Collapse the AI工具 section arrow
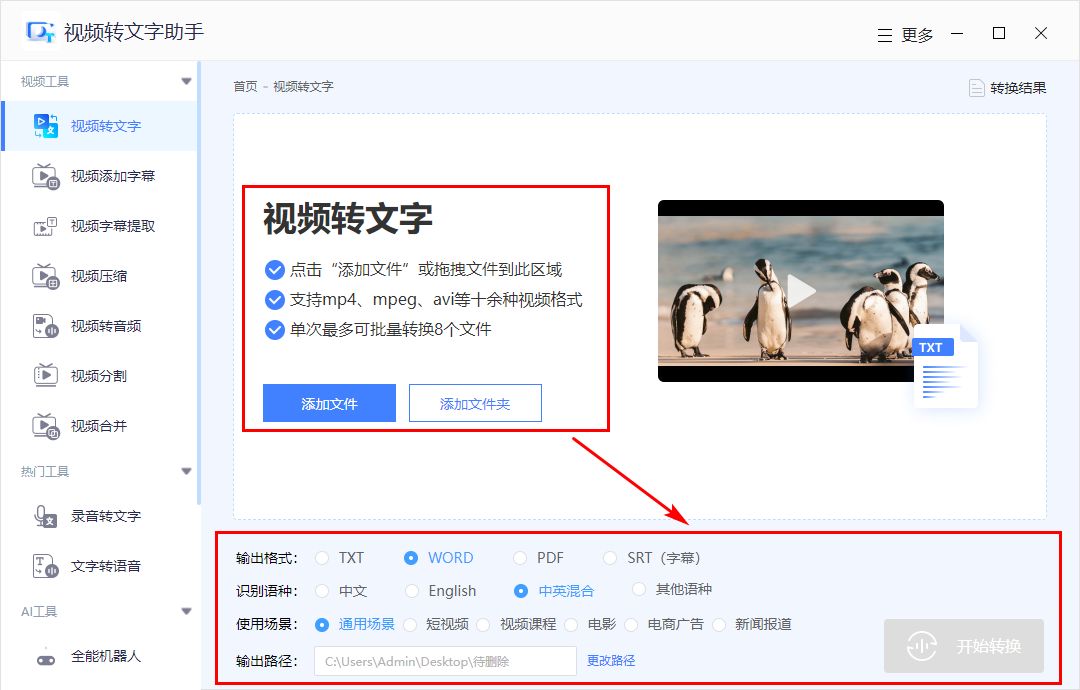The width and height of the screenshot is (1080, 690). tap(186, 611)
